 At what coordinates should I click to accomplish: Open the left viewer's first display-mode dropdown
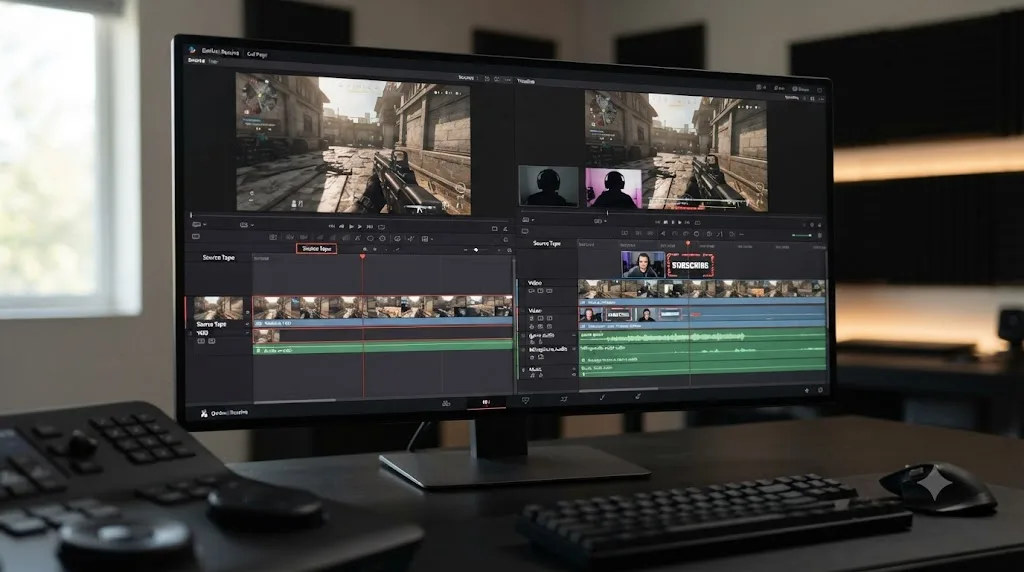pyautogui.click(x=199, y=225)
